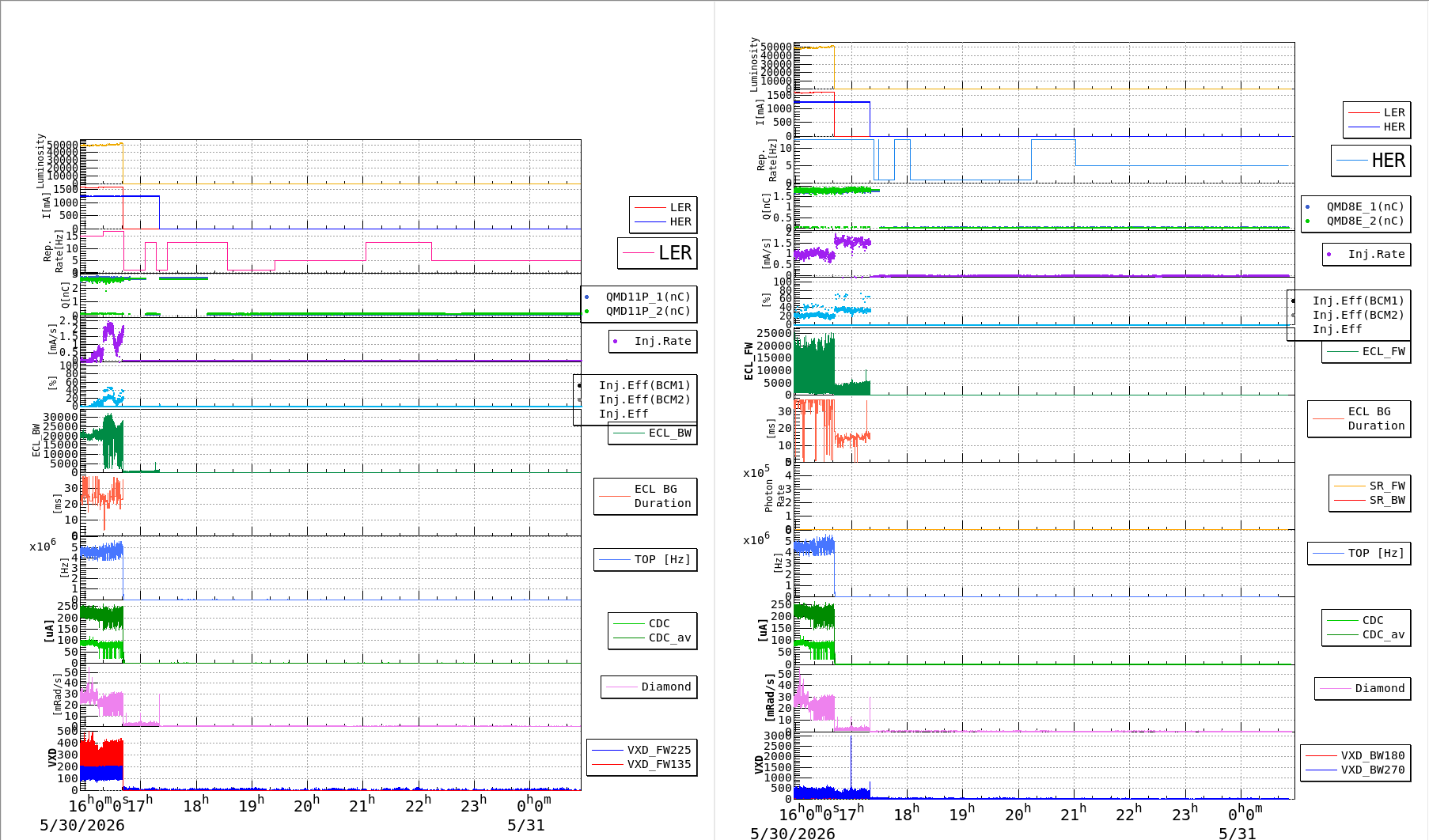Click the 19h time tick on LER panel
Viewport: 1429px width, 840px height.
click(x=251, y=804)
